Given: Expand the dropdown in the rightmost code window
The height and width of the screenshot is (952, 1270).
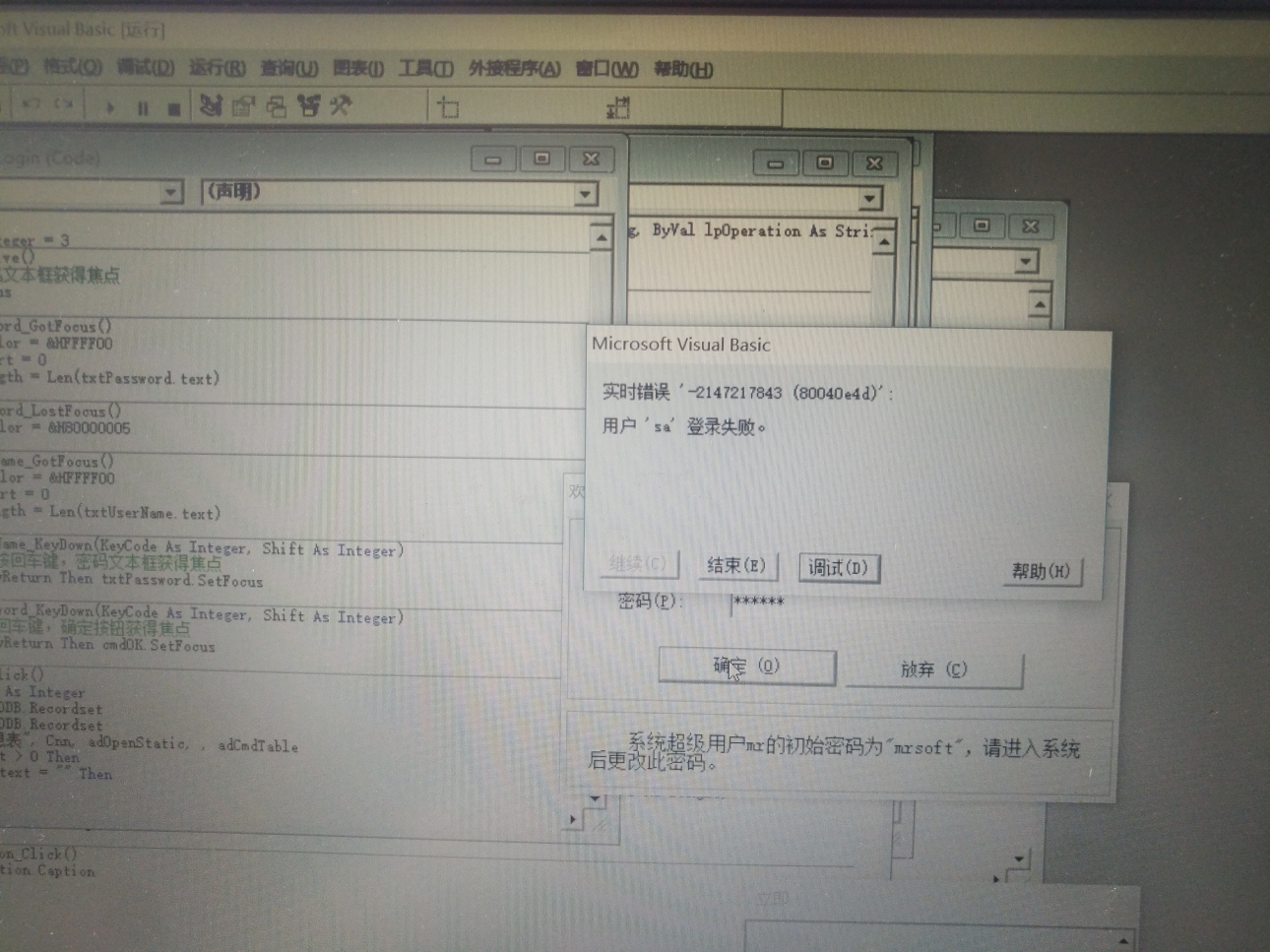Looking at the screenshot, I should tap(1026, 261).
